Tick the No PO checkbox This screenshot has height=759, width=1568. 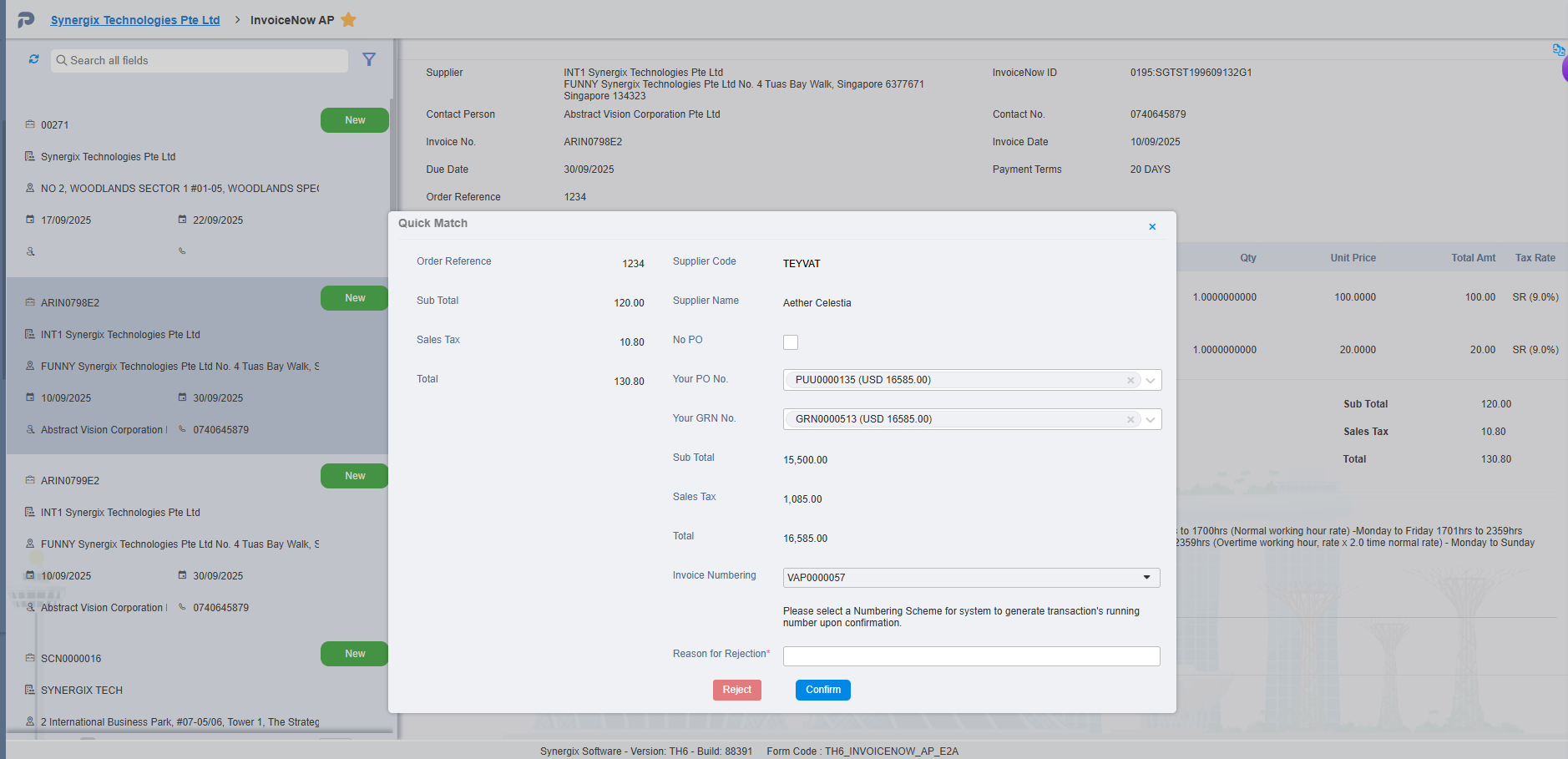(x=791, y=342)
